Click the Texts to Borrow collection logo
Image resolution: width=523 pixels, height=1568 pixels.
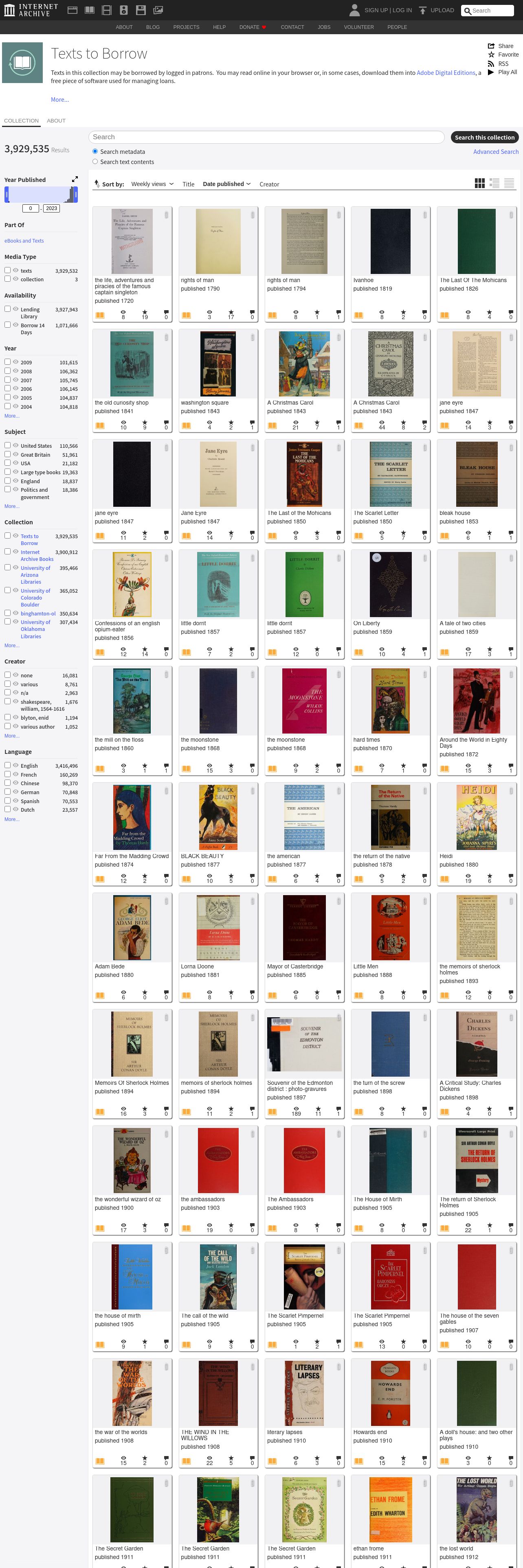coord(22,63)
